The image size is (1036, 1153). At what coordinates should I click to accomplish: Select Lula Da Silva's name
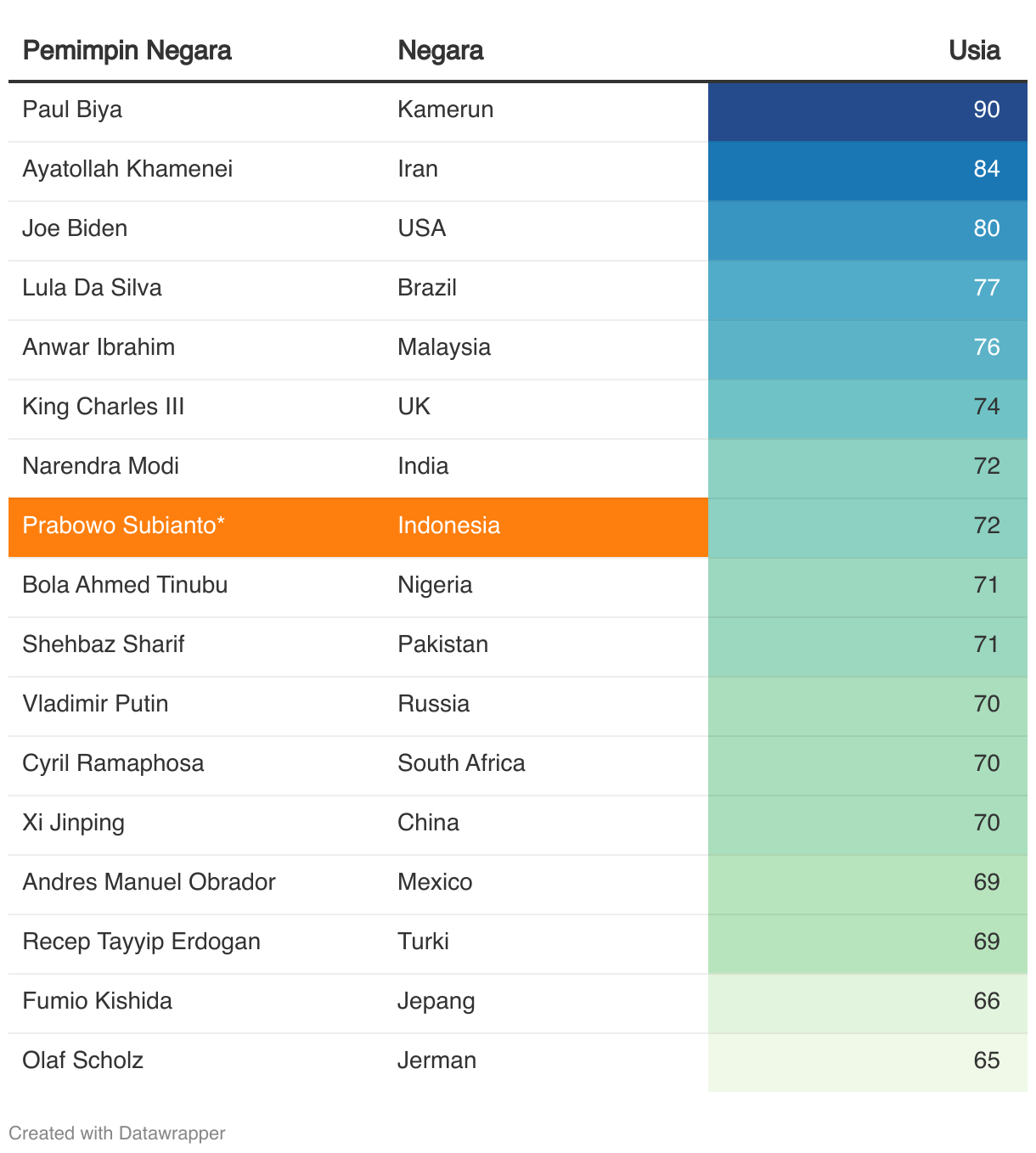click(x=92, y=288)
